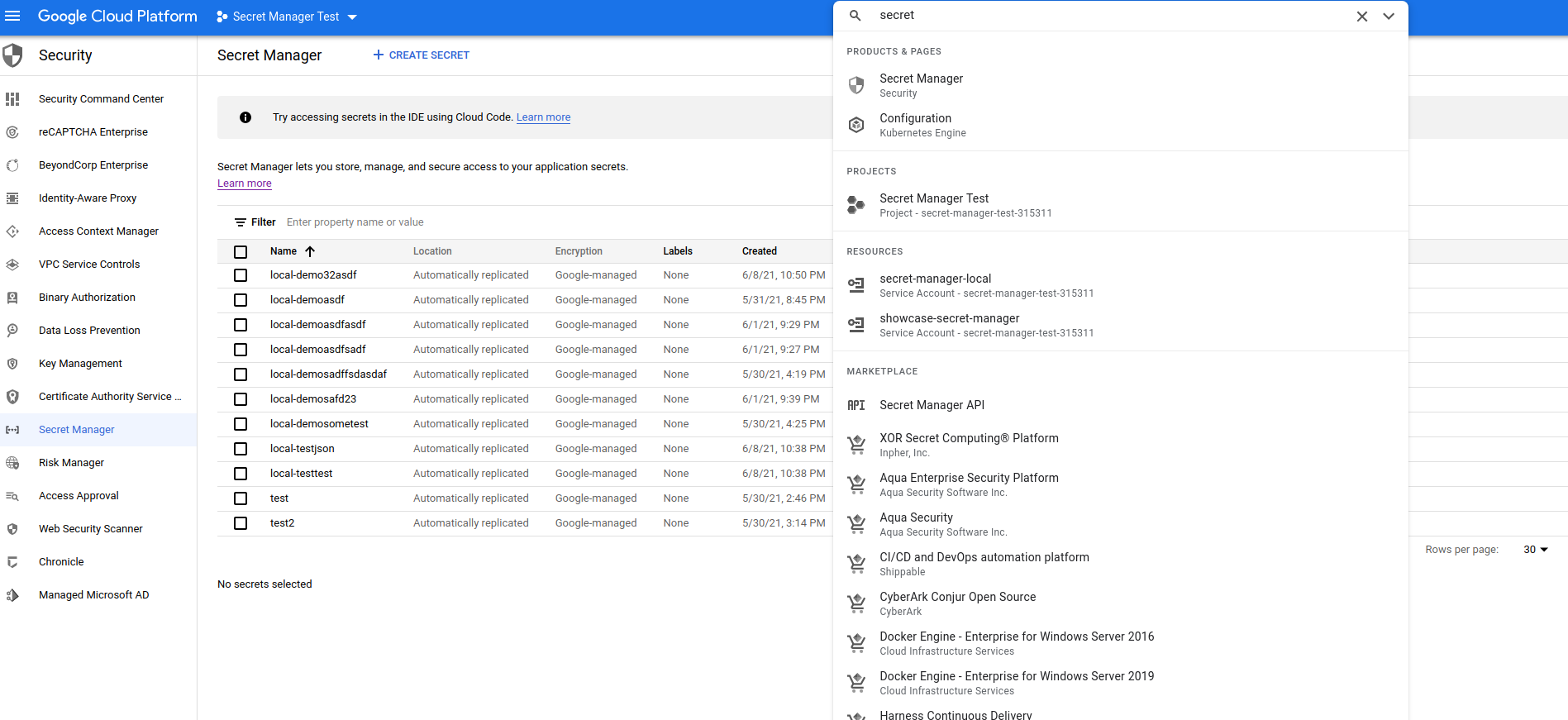Viewport: 1568px width, 720px height.
Task: Click the Chronicle icon
Action: [x=12, y=562]
